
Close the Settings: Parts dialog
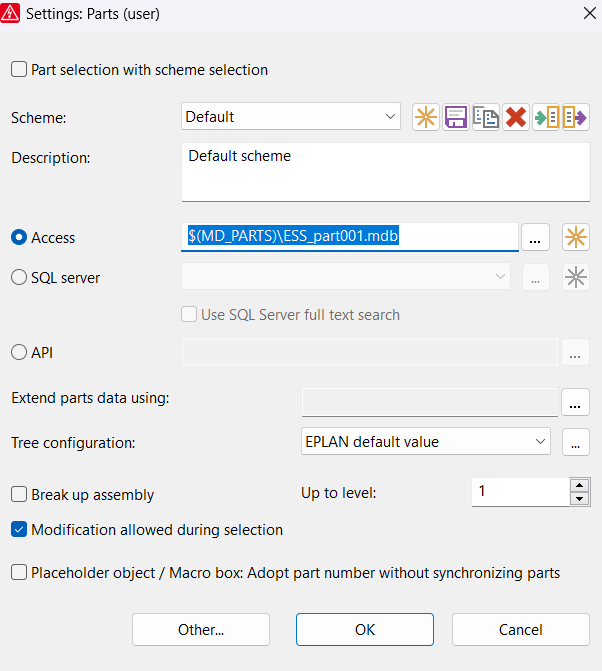tap(590, 13)
